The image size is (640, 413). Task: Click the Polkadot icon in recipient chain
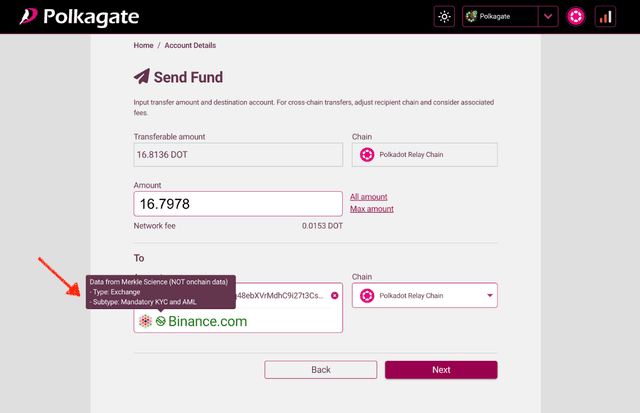(367, 296)
